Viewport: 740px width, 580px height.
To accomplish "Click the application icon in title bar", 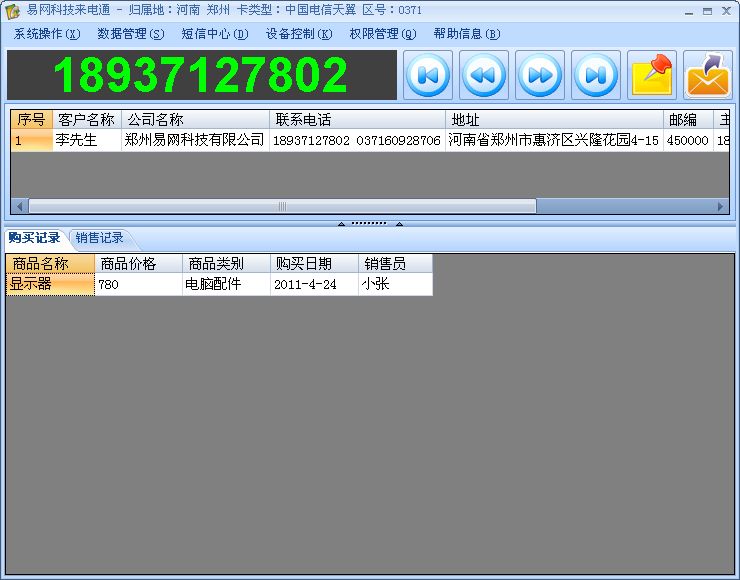I will click(13, 11).
